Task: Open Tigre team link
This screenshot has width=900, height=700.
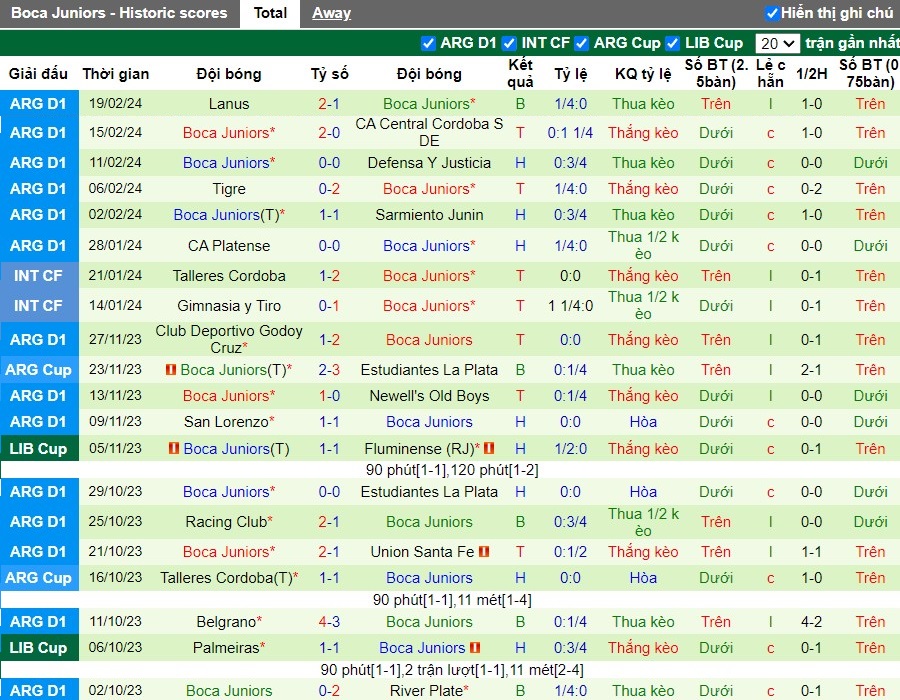Action: [x=229, y=189]
